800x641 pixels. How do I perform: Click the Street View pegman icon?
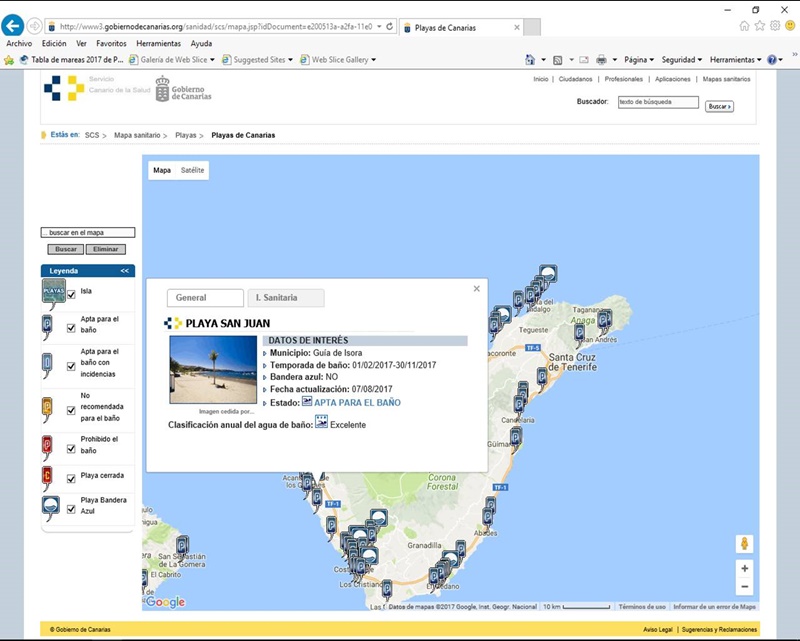[744, 544]
